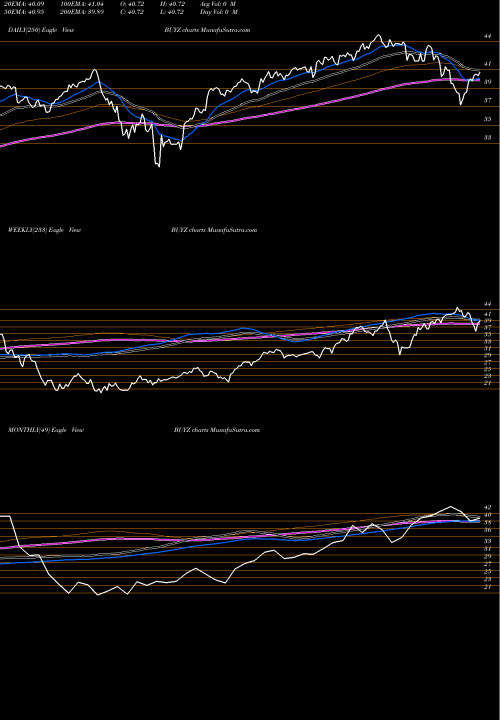Viewport: 500px width, 720px height.
Task: Open the BUYZ MunafaSutra.com watermark on the daily chart
Action: point(208,30)
